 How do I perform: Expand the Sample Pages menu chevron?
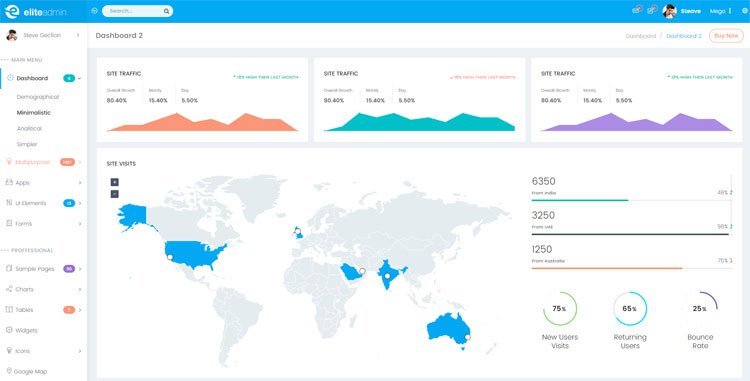coord(80,269)
